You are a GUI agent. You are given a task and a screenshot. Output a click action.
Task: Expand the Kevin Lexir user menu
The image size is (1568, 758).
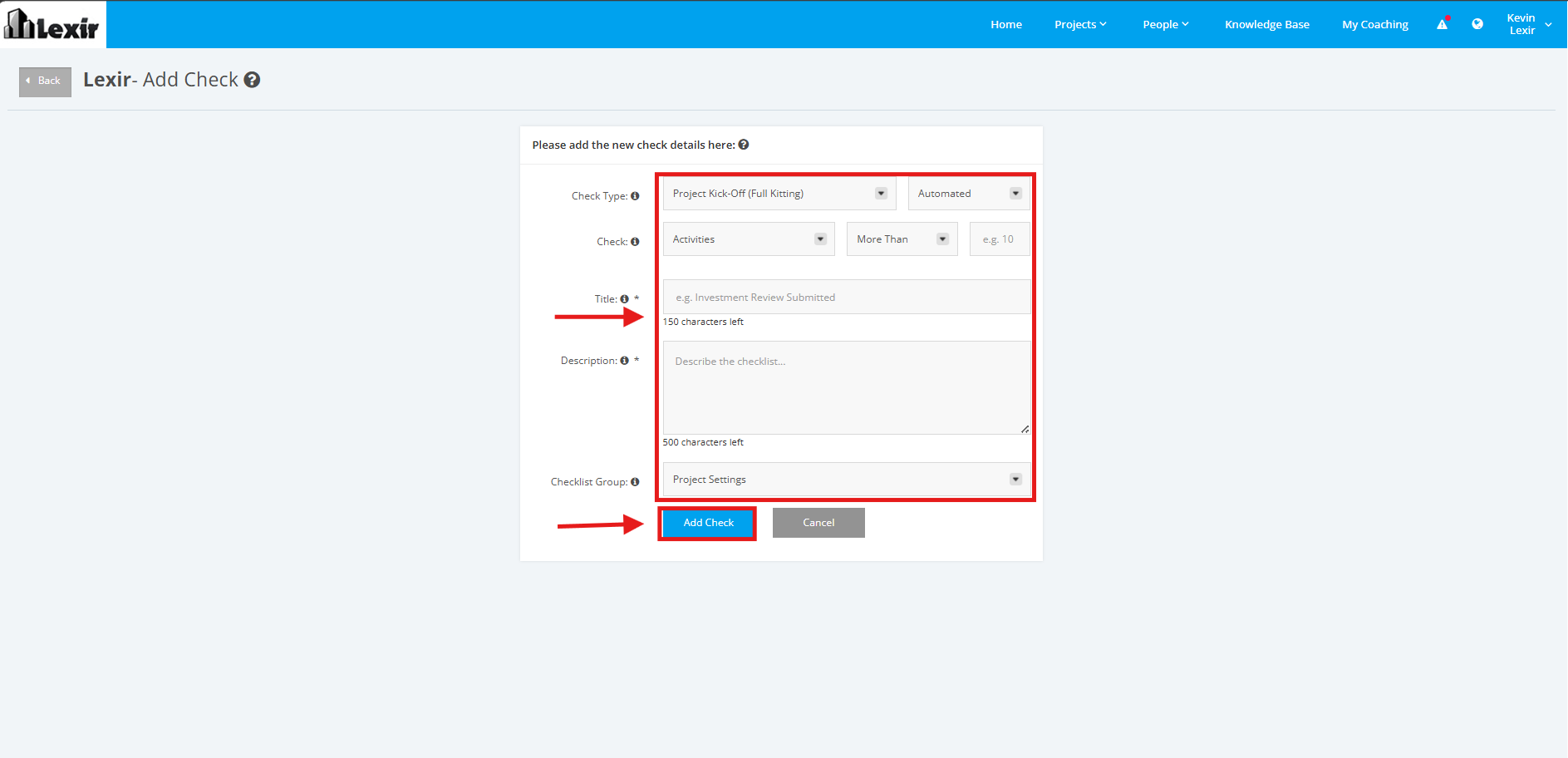coord(1529,24)
